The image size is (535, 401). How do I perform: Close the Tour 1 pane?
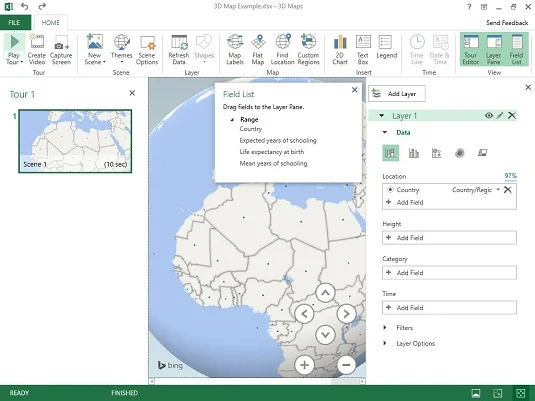tap(132, 93)
